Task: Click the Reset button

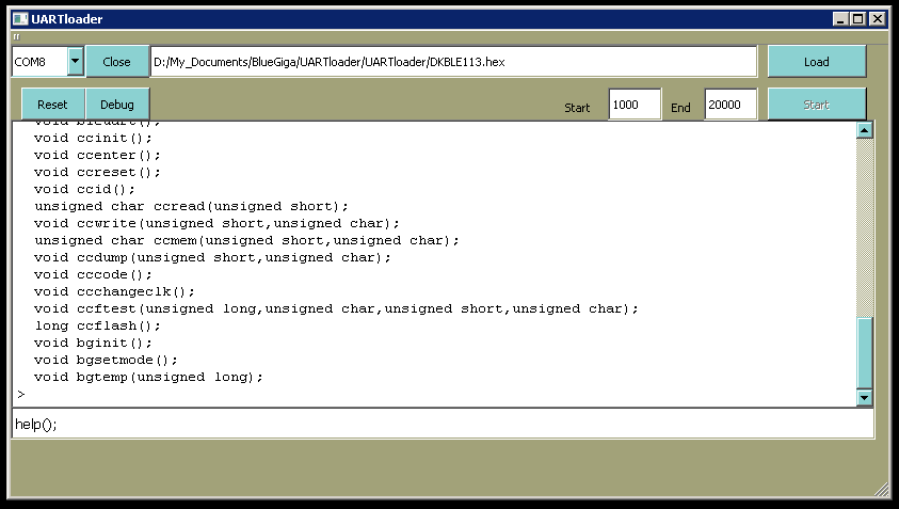Action: [x=52, y=104]
